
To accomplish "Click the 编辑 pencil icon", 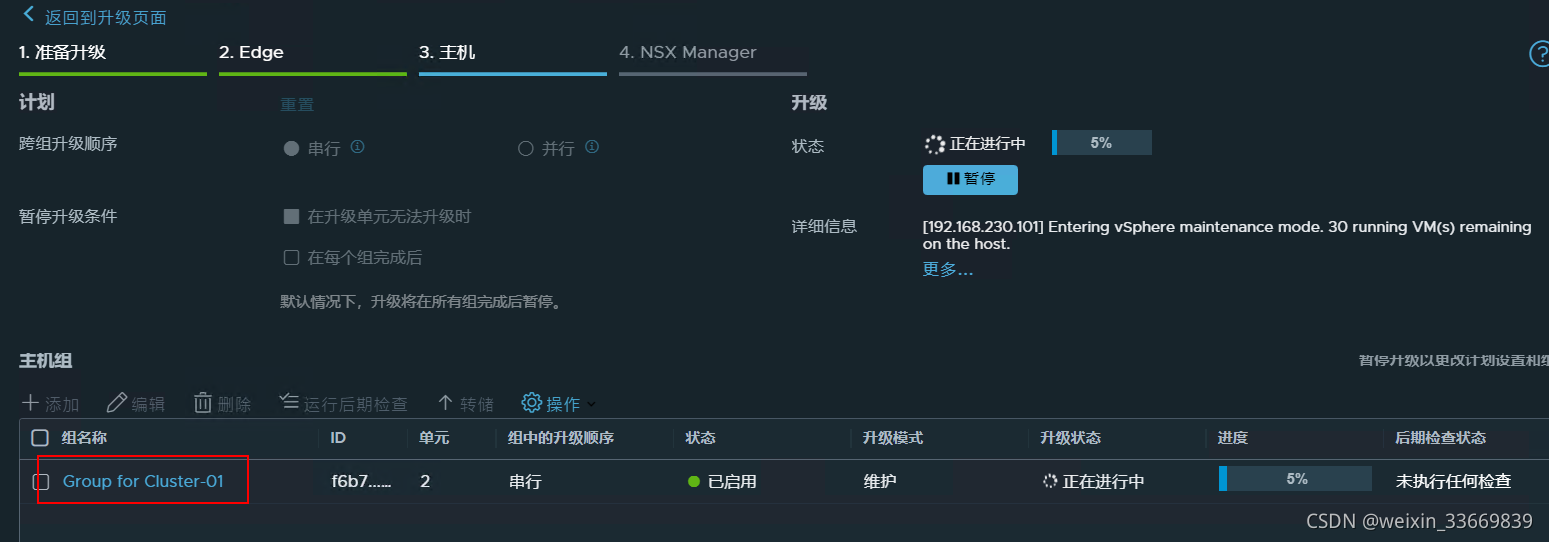I will [x=117, y=403].
